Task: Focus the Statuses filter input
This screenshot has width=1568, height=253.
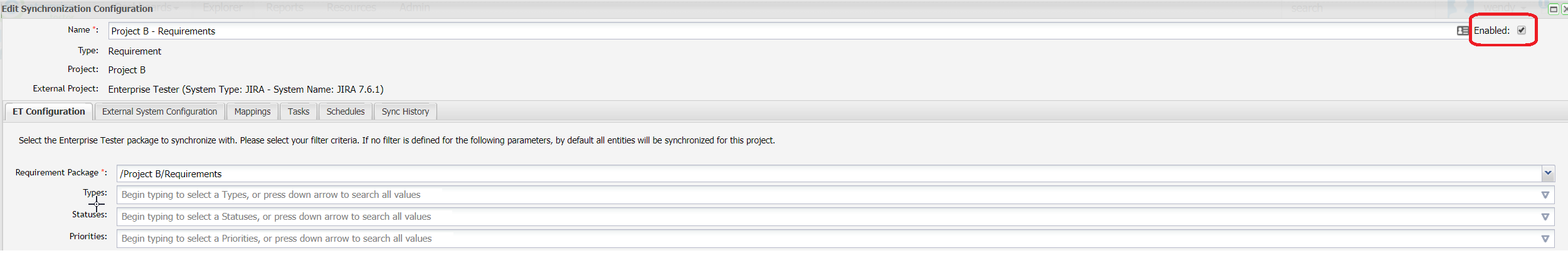Action: (x=815, y=217)
